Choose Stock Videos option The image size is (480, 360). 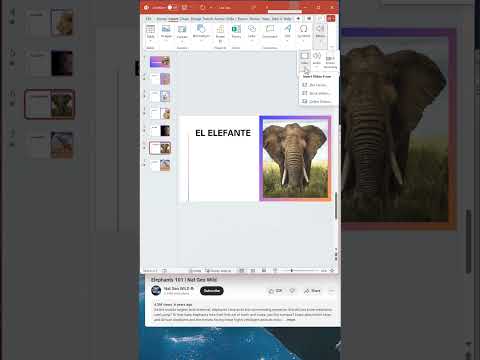tap(316, 93)
